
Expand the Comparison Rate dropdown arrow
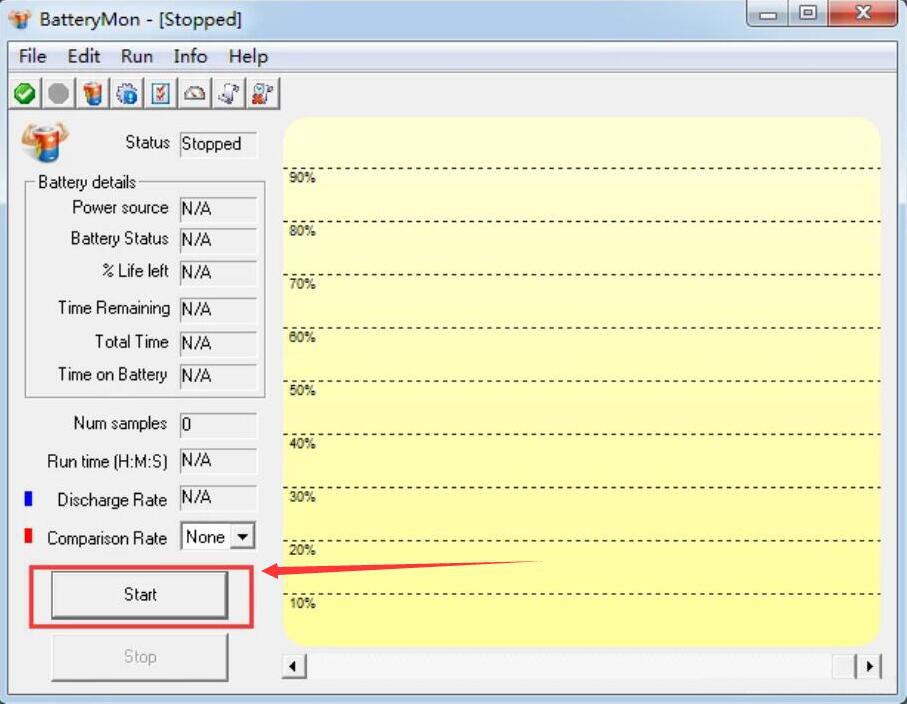[x=243, y=537]
